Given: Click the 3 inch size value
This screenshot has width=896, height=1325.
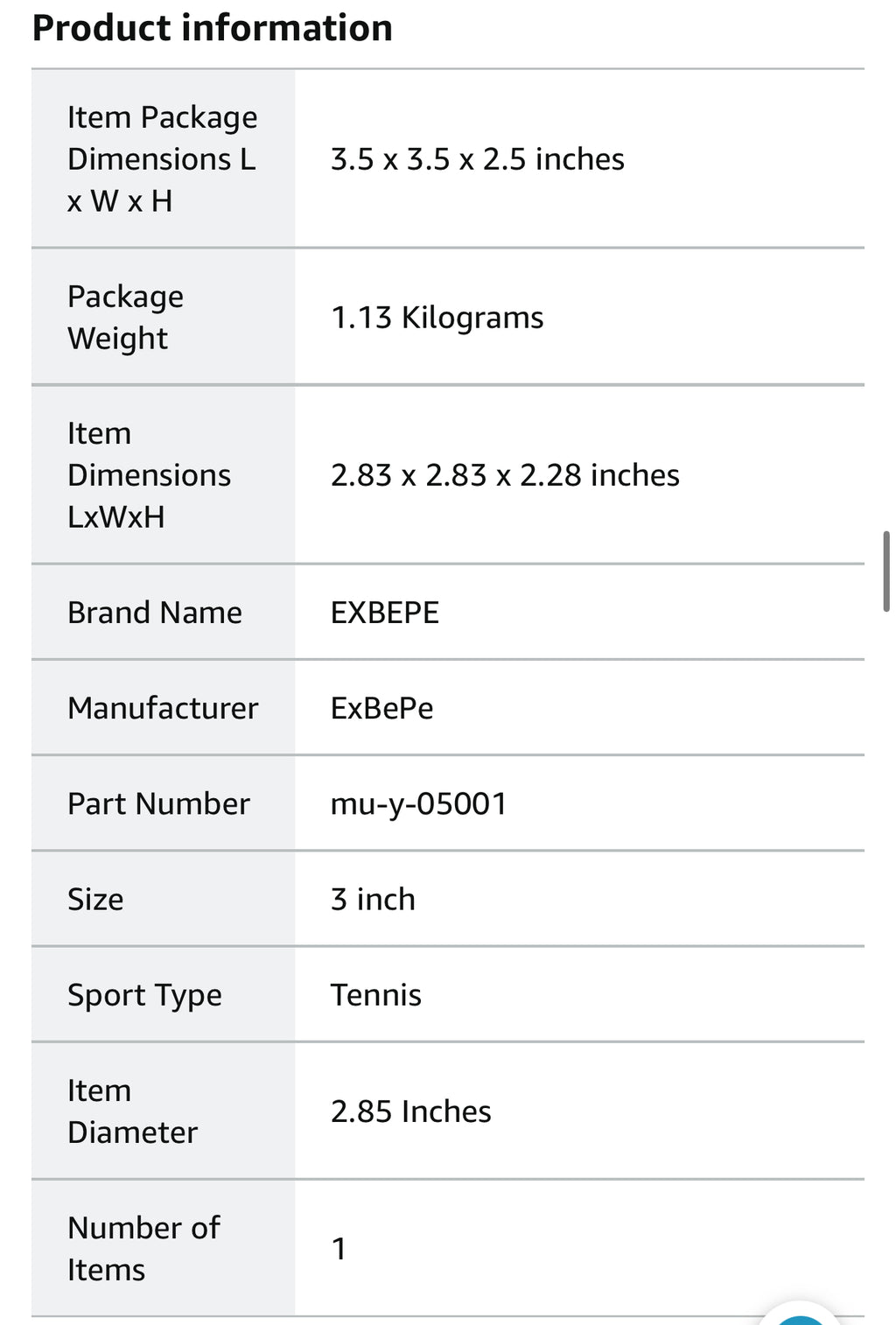Looking at the screenshot, I should click(373, 900).
